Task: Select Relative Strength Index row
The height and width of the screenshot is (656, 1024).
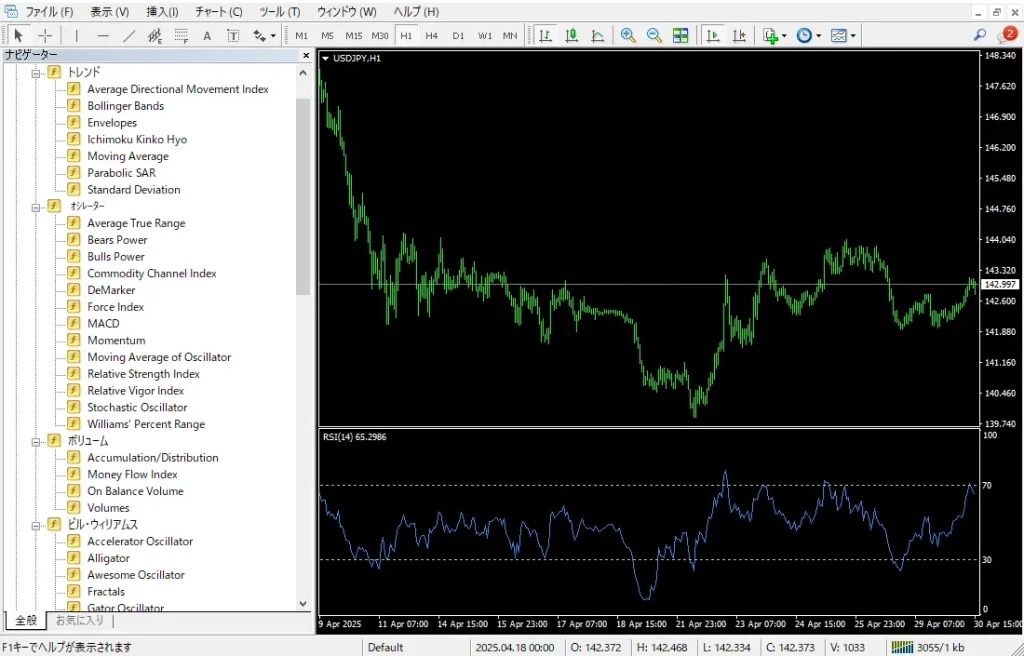Action: coord(144,374)
